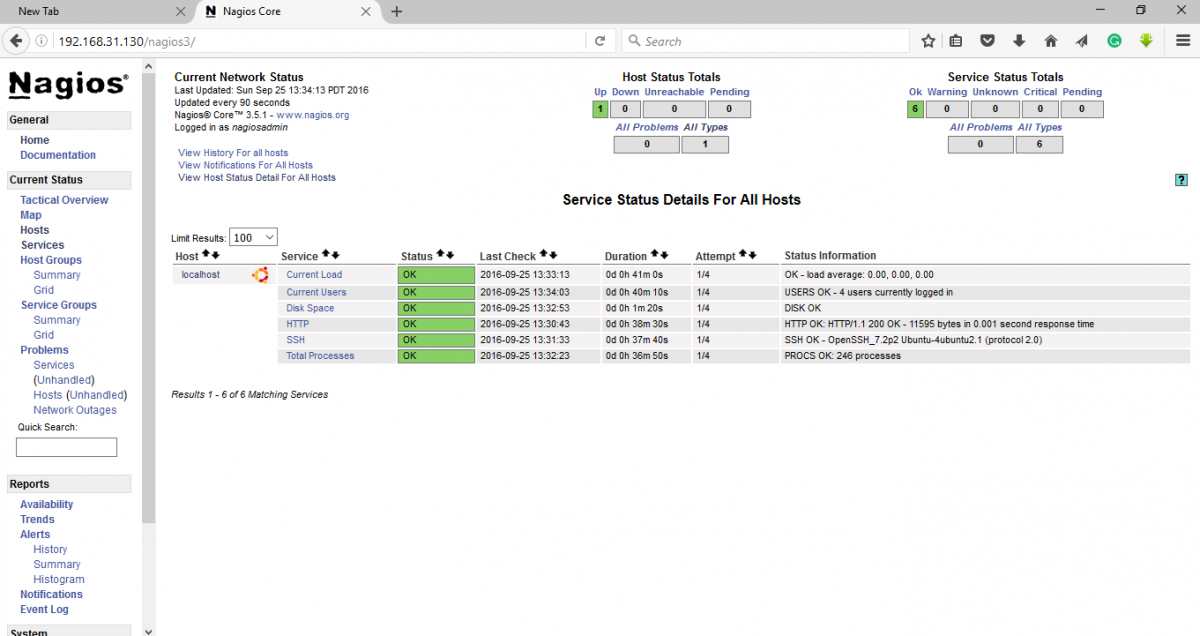Click the green download extension arrow
This screenshot has height=636, width=1200.
1146,41
